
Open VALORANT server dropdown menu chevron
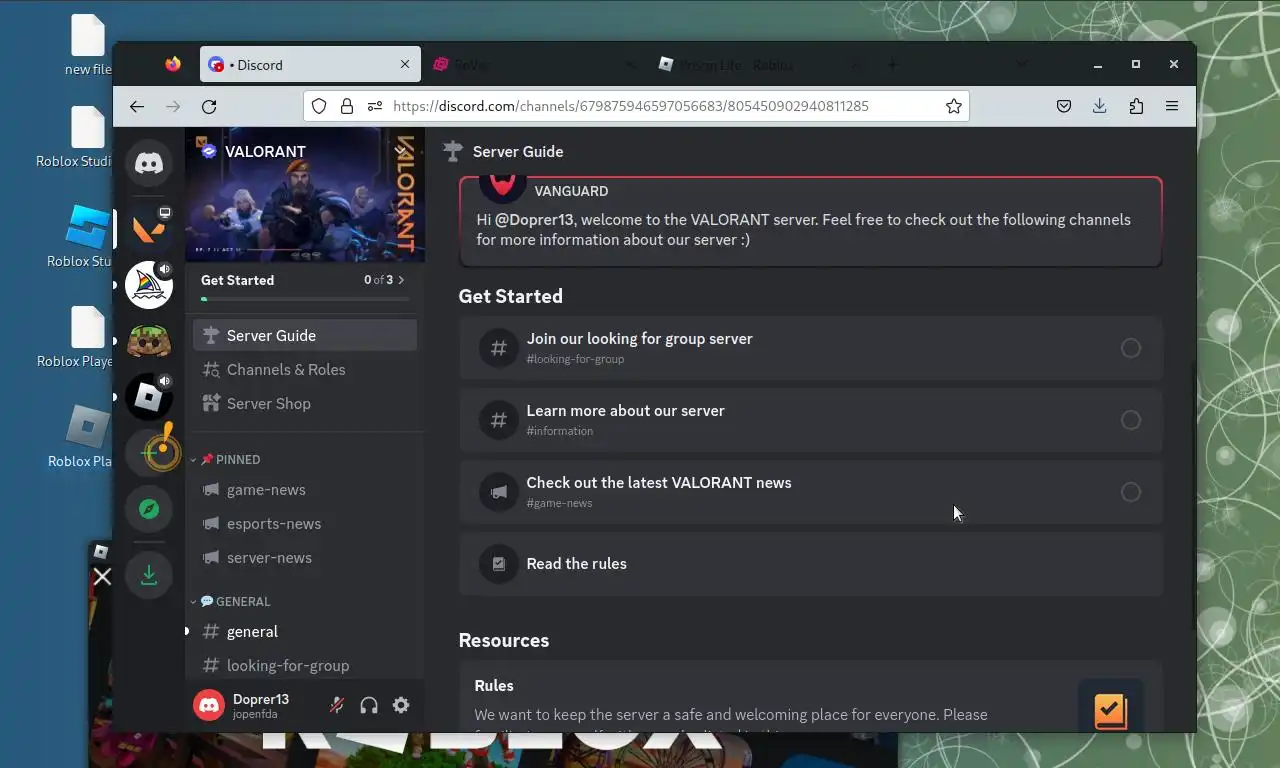[401, 151]
